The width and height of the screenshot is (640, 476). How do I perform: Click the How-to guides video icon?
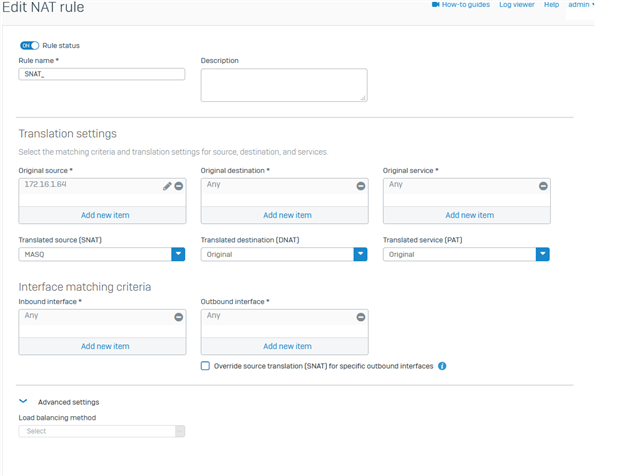coord(436,4)
